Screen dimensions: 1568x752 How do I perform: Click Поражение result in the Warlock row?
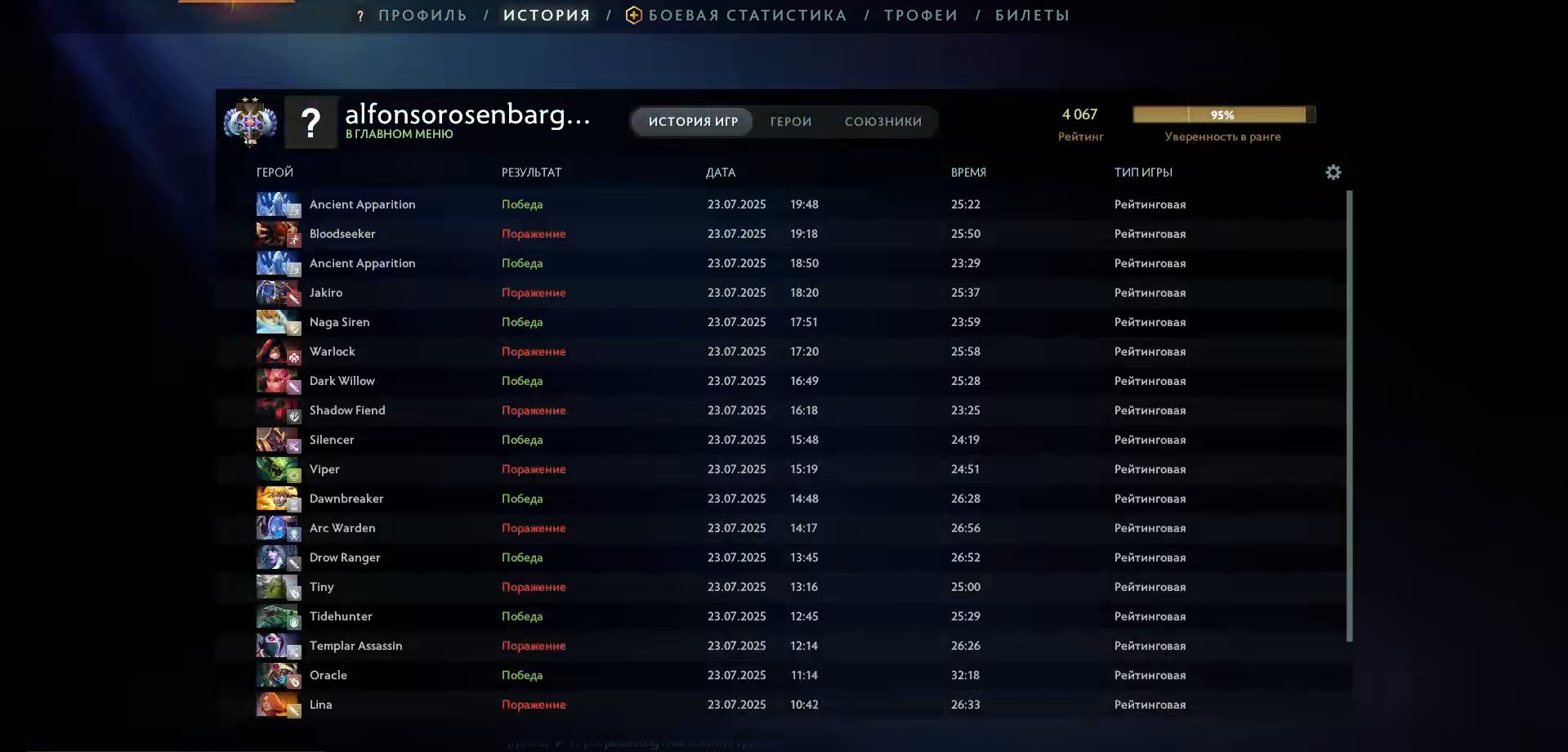coord(534,351)
